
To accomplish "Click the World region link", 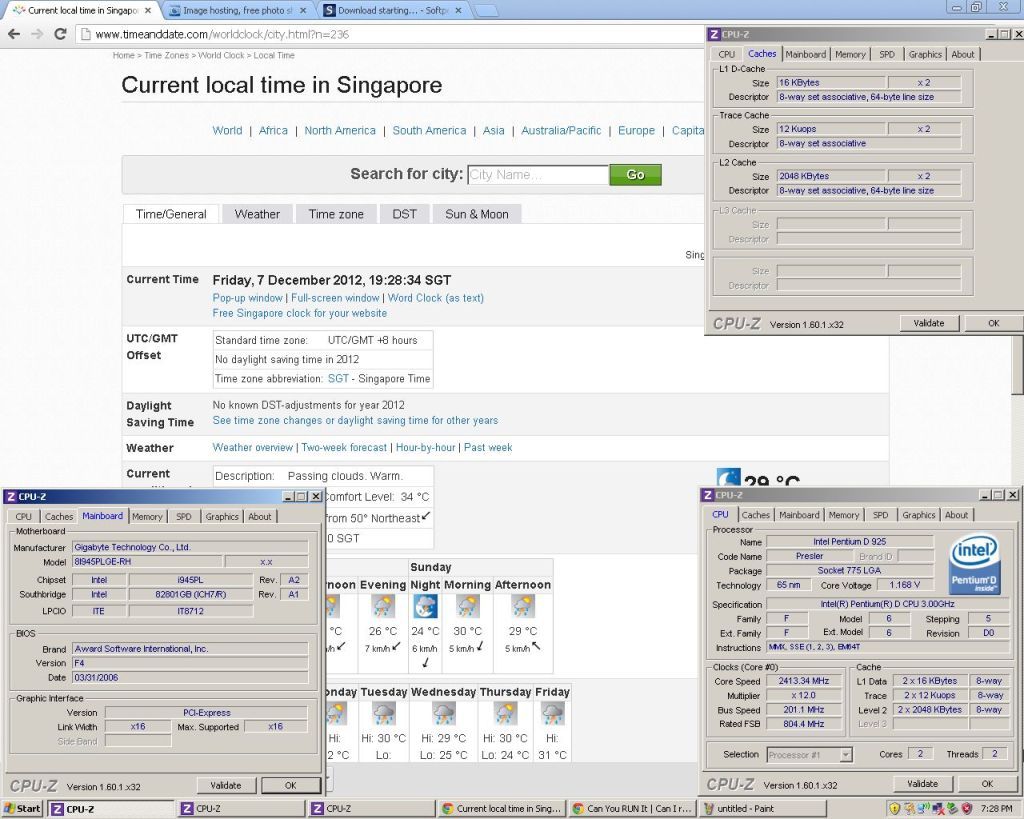I will coord(227,131).
